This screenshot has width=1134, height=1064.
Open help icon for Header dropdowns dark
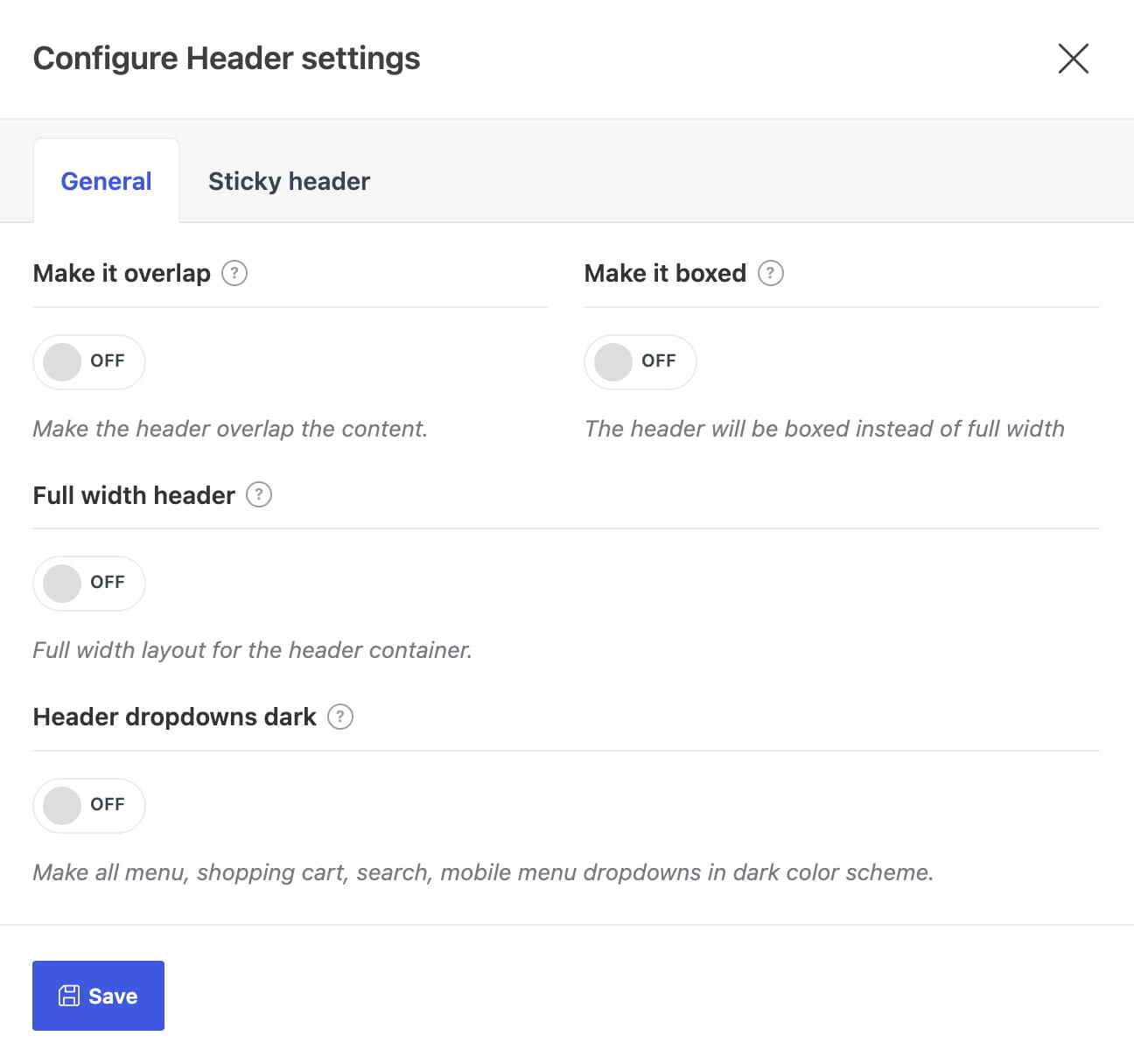click(340, 717)
